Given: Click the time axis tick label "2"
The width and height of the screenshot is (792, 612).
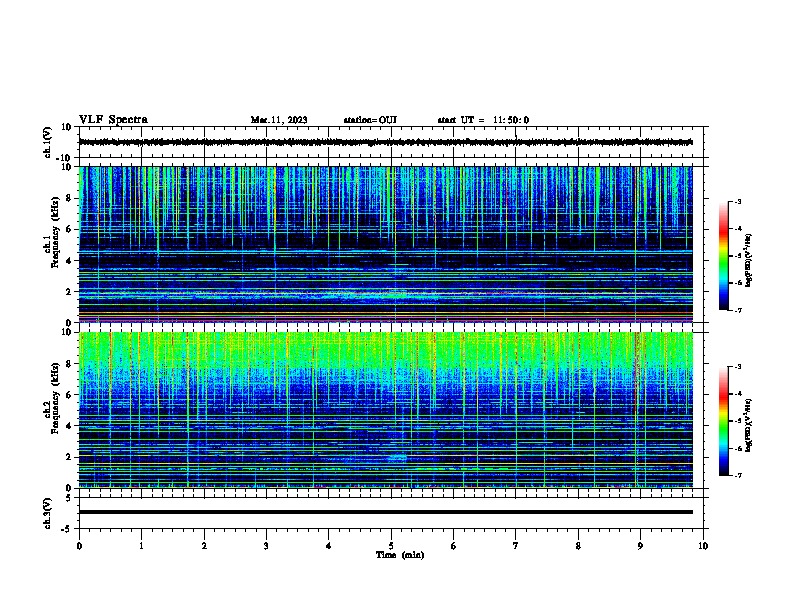Looking at the screenshot, I should (204, 546).
